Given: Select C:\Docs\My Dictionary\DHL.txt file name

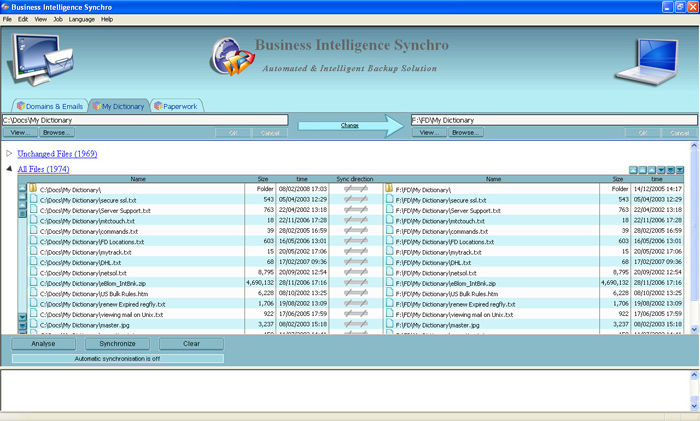Looking at the screenshot, I should click(x=80, y=263).
